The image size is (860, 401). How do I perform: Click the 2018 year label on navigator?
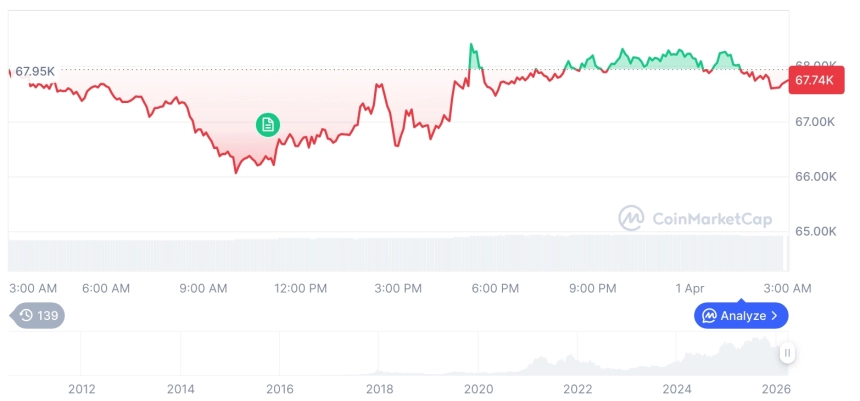point(379,389)
